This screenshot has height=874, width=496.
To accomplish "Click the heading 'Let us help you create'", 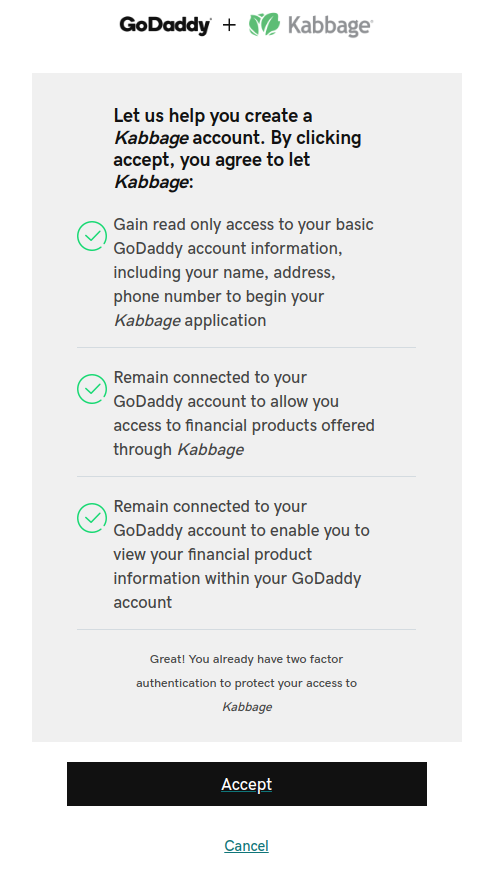I will pyautogui.click(x=237, y=149).
